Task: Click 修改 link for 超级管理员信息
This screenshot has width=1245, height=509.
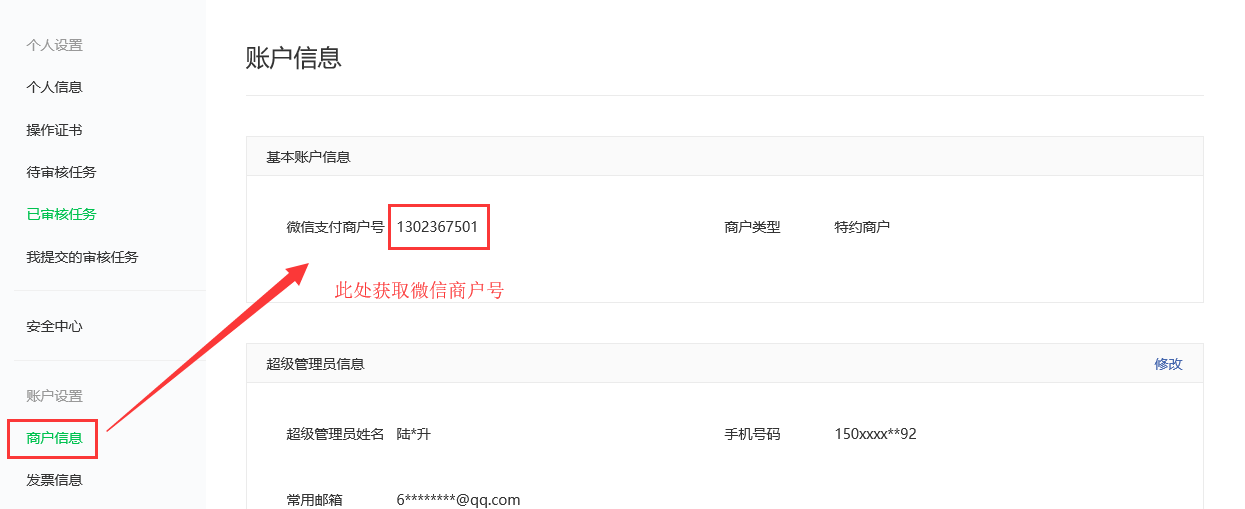Action: [1168, 364]
